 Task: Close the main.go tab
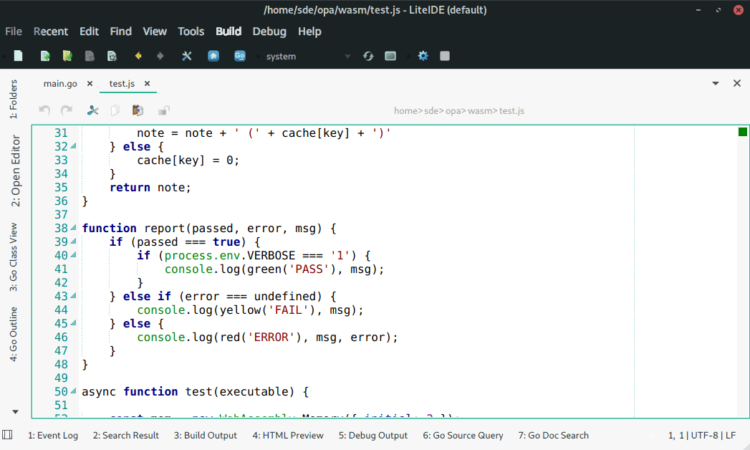(x=90, y=84)
